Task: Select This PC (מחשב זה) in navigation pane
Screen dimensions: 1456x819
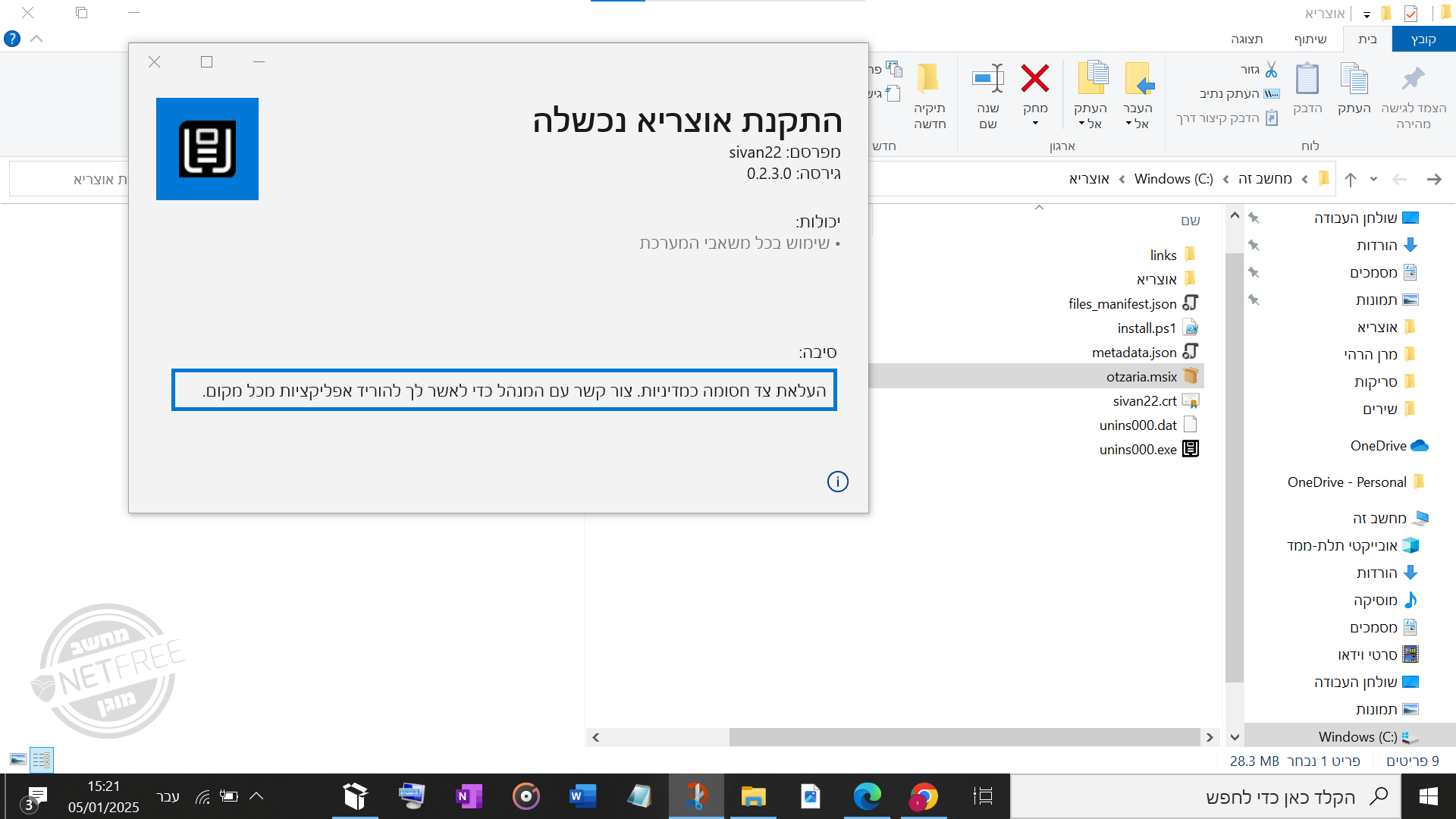Action: (x=1391, y=518)
